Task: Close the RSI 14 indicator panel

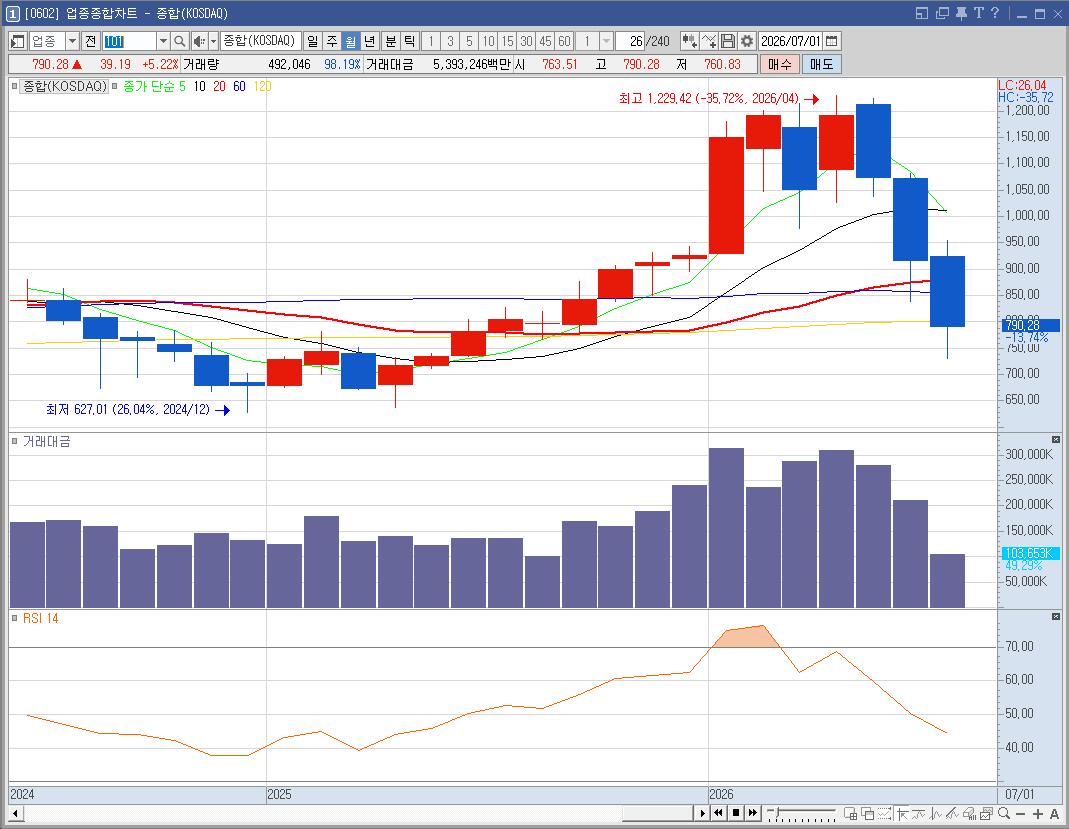Action: (x=1055, y=616)
